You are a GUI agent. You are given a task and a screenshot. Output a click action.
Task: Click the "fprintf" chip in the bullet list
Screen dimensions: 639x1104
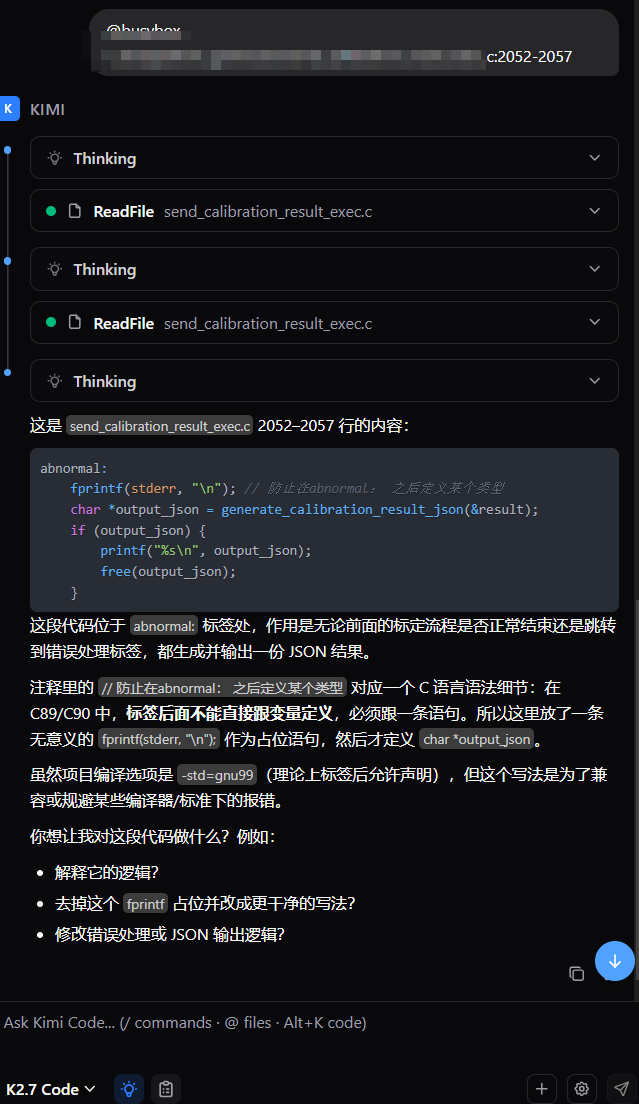[x=146, y=903]
